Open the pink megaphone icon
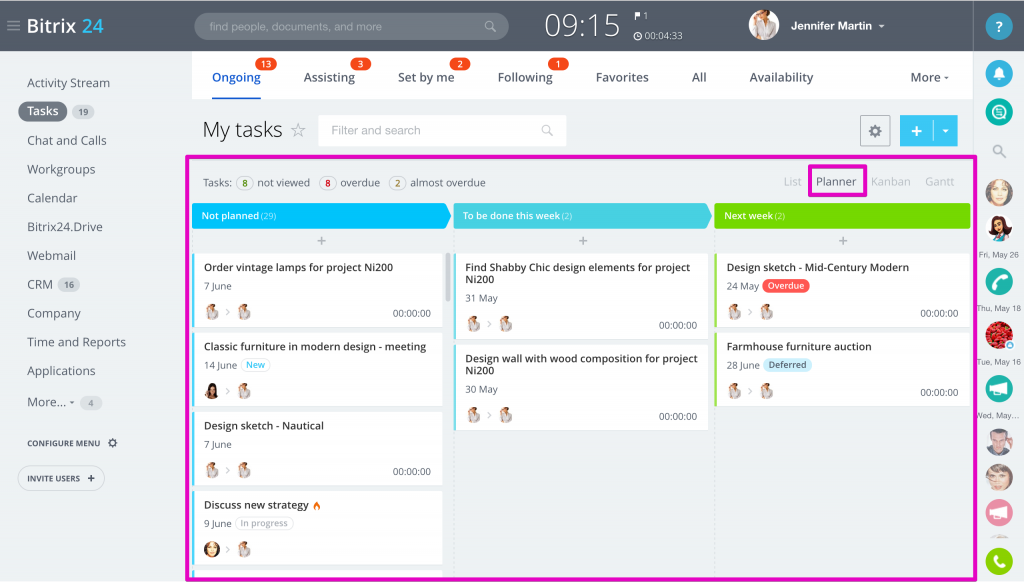The width and height of the screenshot is (1024, 583). click(999, 512)
